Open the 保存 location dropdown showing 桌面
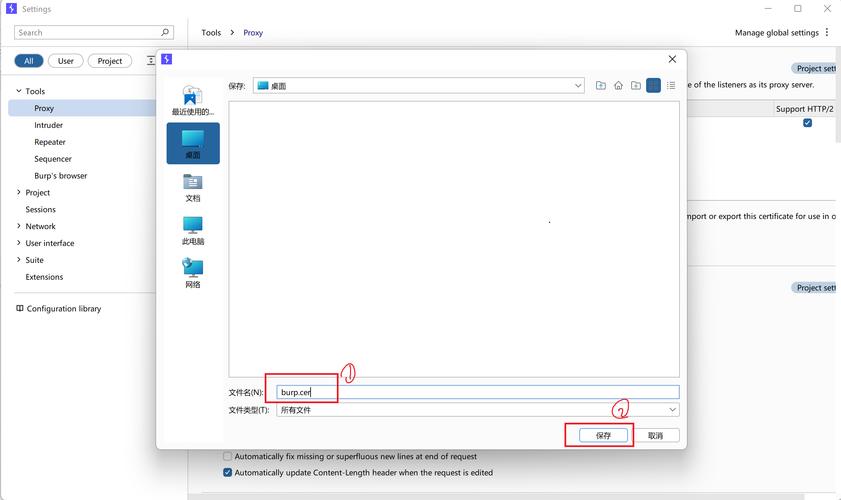The height and width of the screenshot is (500, 841). 418,85
